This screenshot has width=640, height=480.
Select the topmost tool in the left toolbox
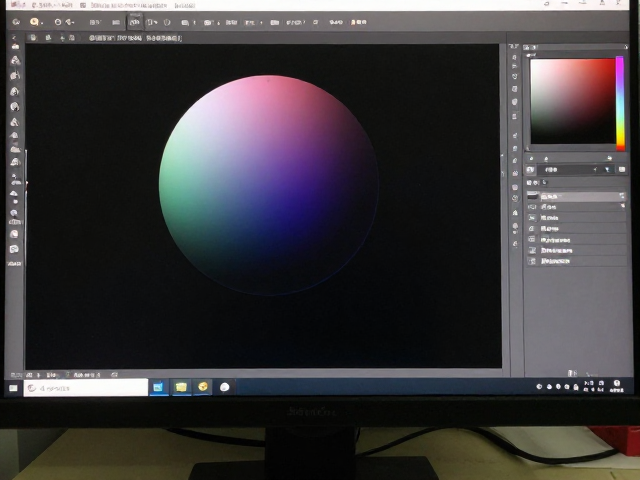pos(15,46)
